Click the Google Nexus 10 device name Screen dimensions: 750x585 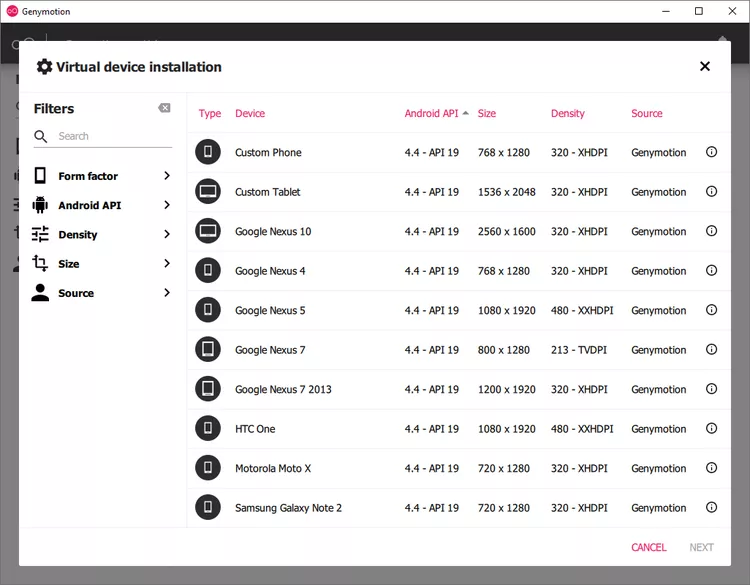click(273, 232)
